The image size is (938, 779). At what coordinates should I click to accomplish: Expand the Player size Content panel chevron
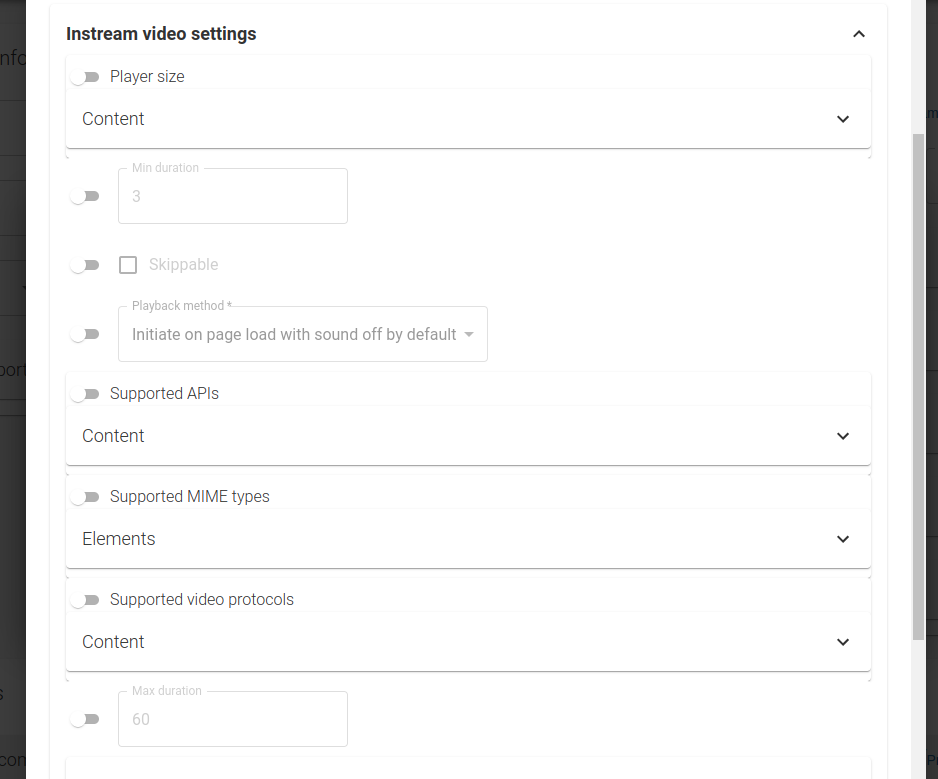click(x=843, y=119)
